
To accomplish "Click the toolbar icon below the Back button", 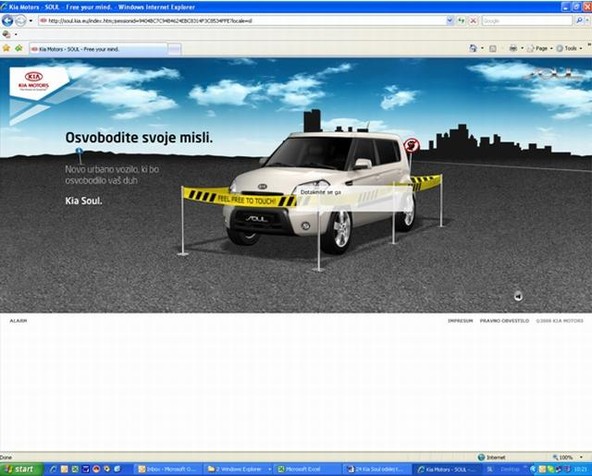I will (6, 34).
